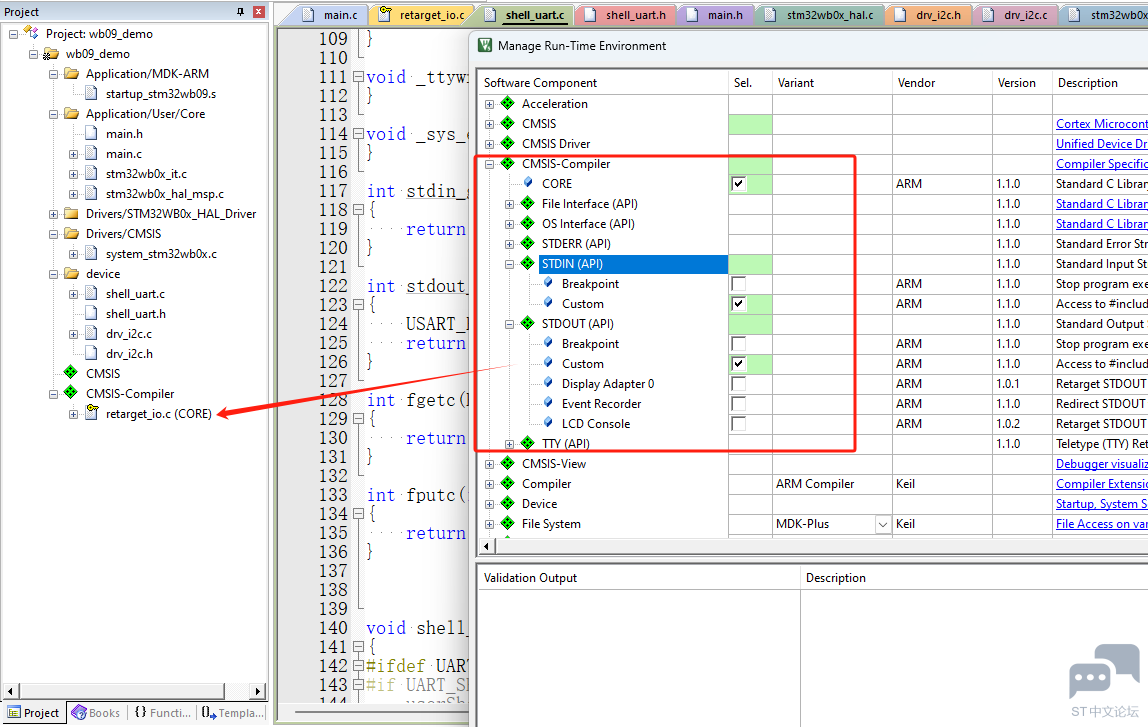Click the CMSIS-Compiler component icon in Project tree

tap(71, 393)
